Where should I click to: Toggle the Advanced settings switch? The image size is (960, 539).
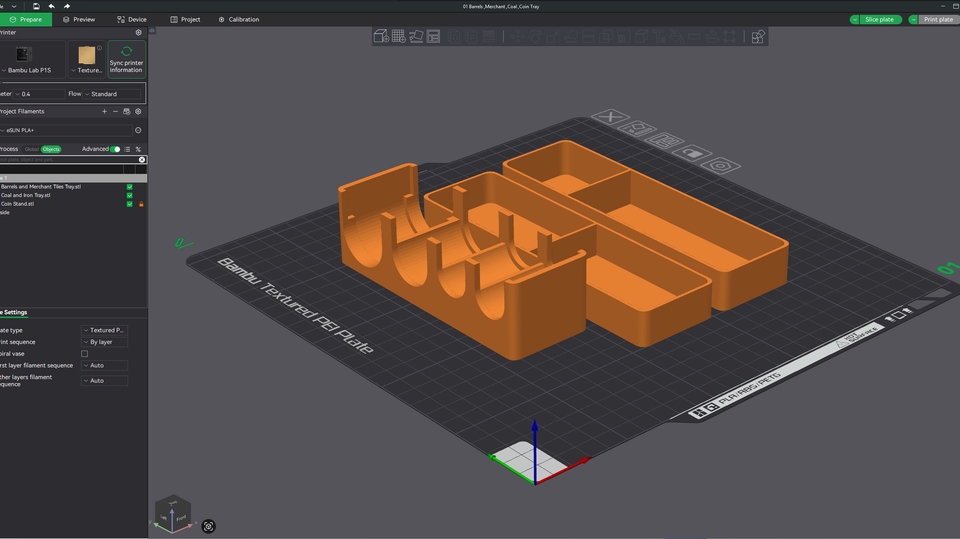(115, 149)
